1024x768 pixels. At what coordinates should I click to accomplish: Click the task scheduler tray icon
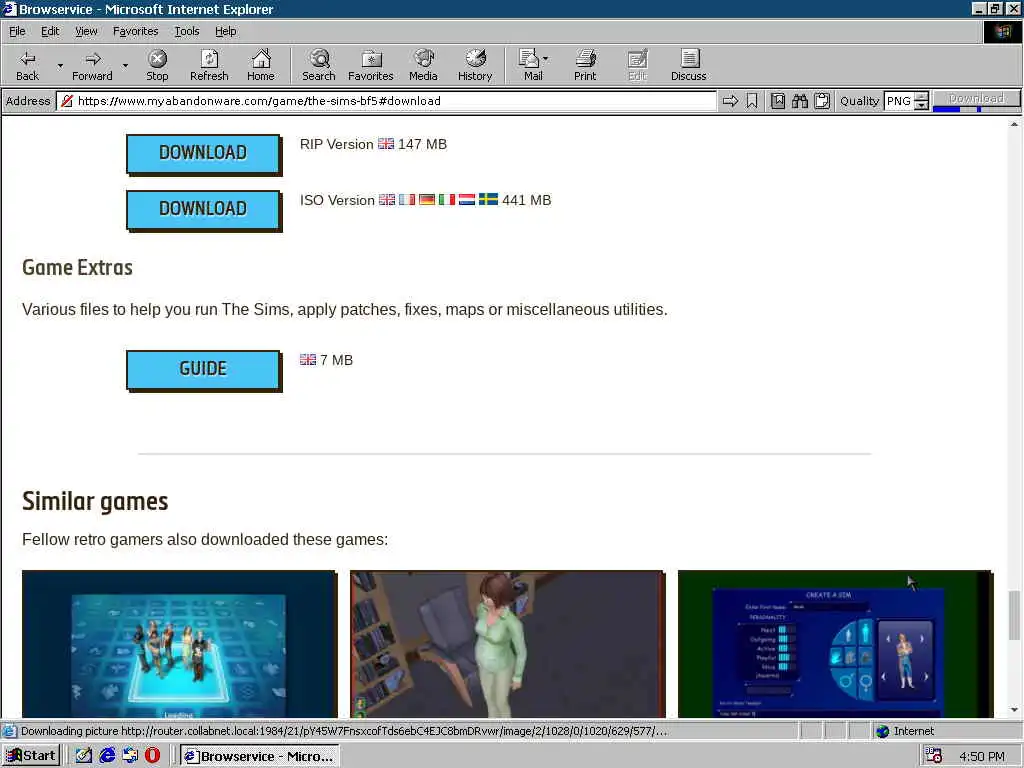pyautogui.click(x=934, y=756)
